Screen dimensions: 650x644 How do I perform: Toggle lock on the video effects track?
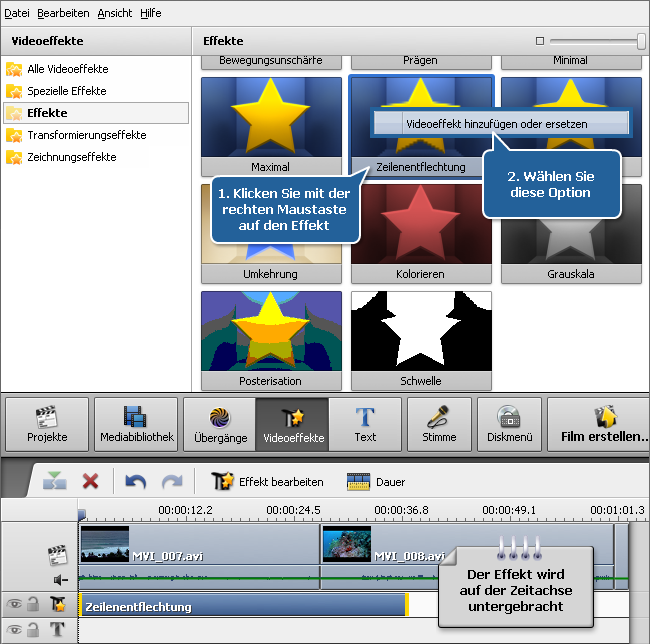[x=34, y=605]
